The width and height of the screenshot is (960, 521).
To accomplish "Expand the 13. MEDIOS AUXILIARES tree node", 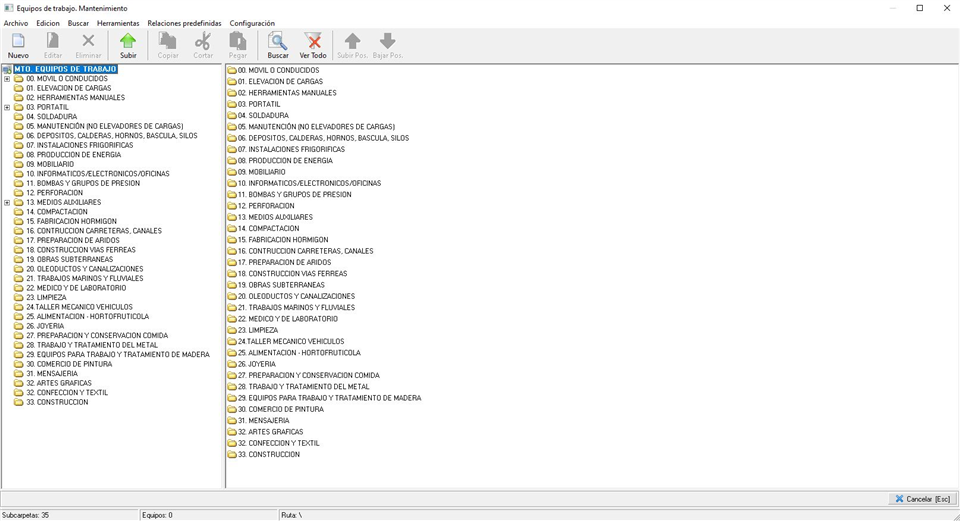I will point(7,202).
